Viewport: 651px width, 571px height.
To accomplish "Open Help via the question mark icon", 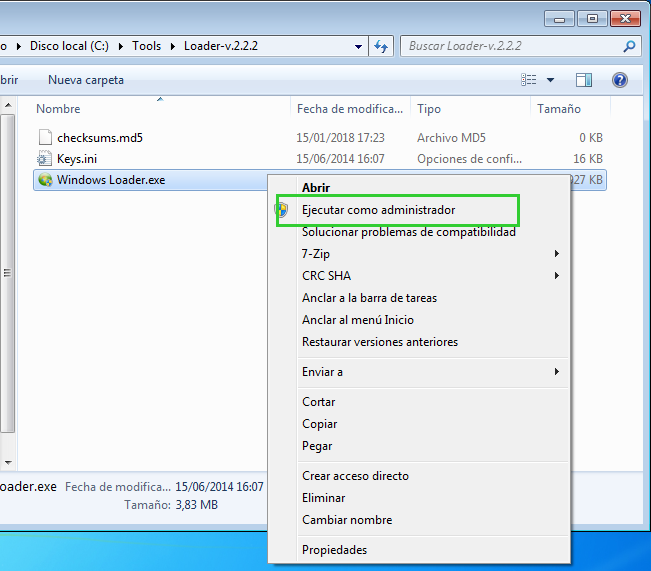I will tap(620, 80).
